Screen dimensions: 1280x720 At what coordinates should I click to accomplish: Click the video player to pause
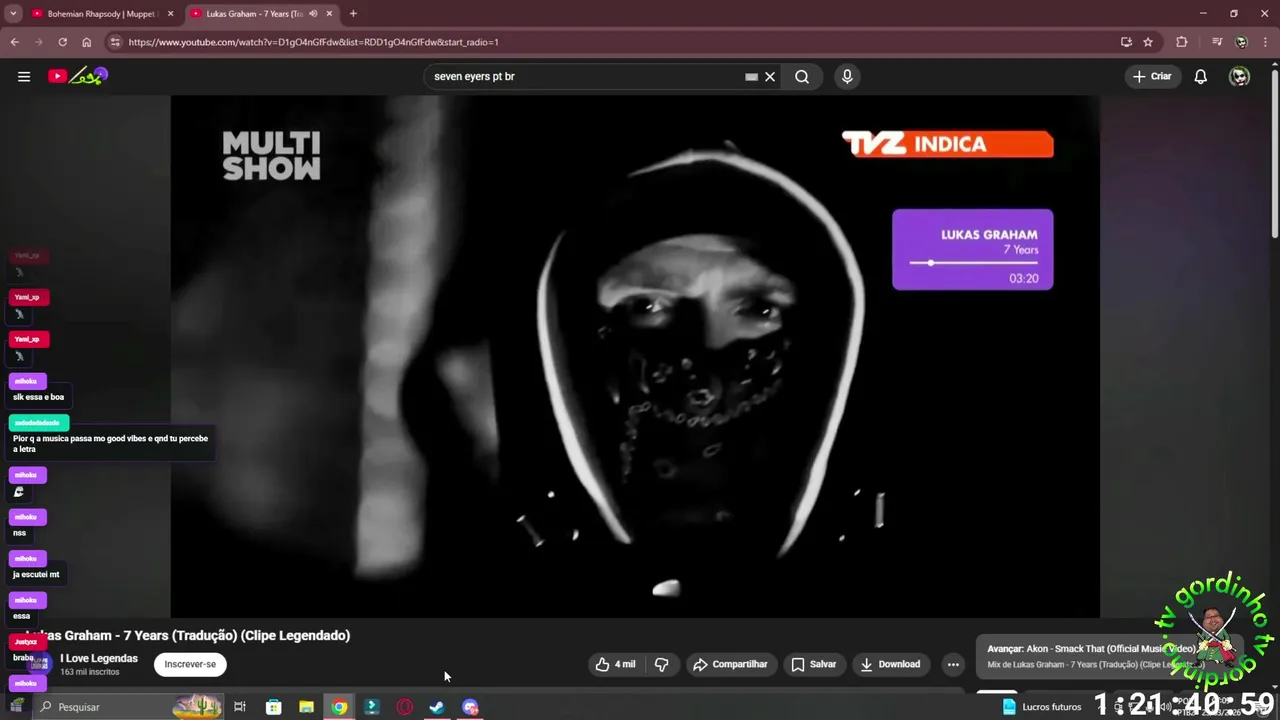click(635, 356)
